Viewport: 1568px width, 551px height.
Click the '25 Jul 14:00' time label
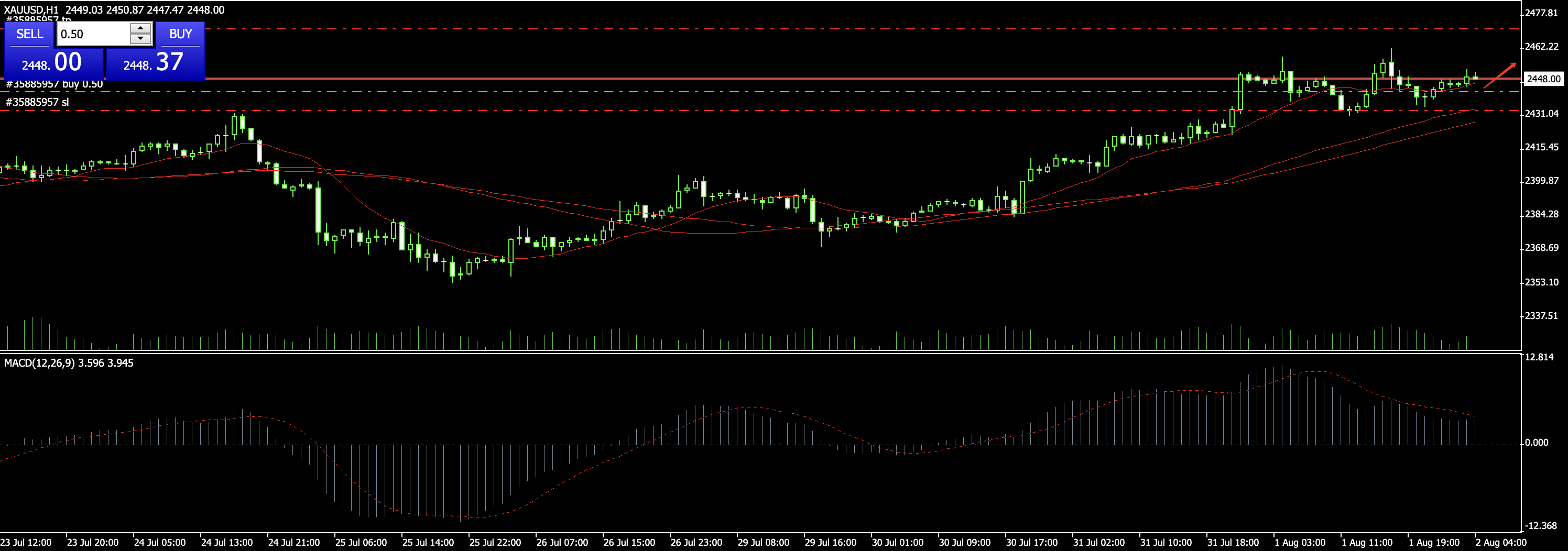coord(428,543)
